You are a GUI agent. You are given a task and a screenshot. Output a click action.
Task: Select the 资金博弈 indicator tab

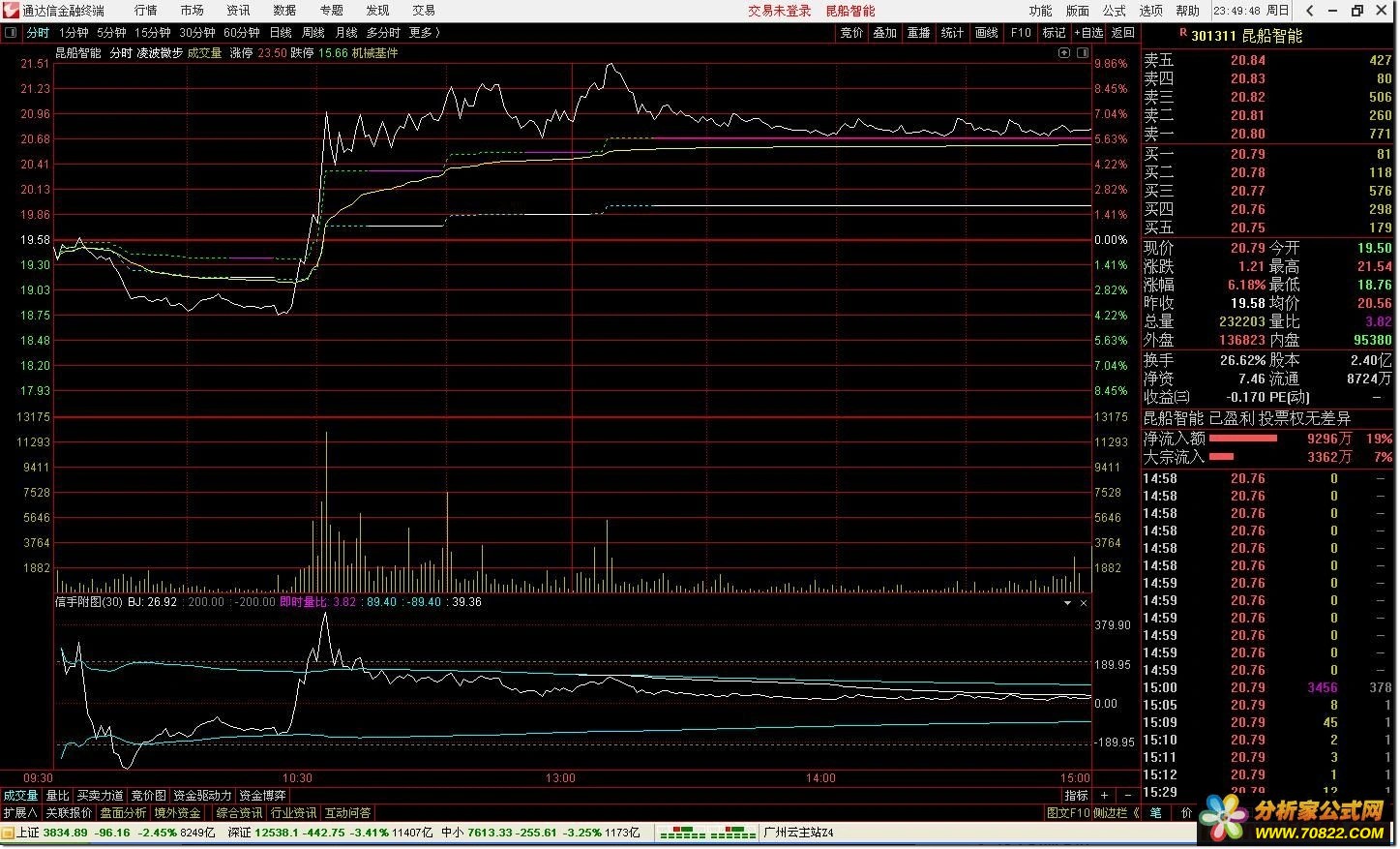[x=262, y=796]
